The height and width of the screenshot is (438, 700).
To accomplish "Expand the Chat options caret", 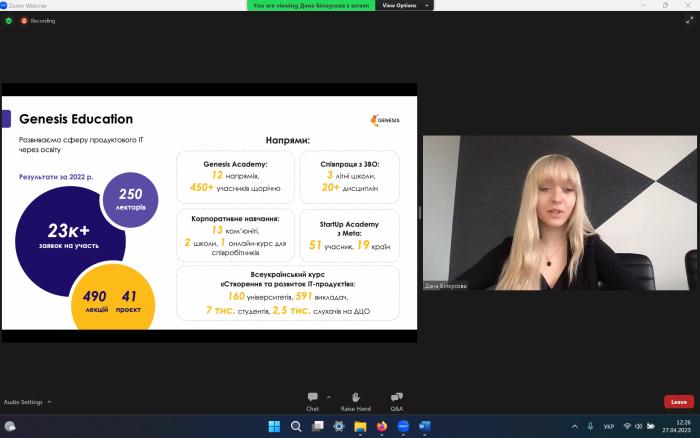I will (x=328, y=396).
